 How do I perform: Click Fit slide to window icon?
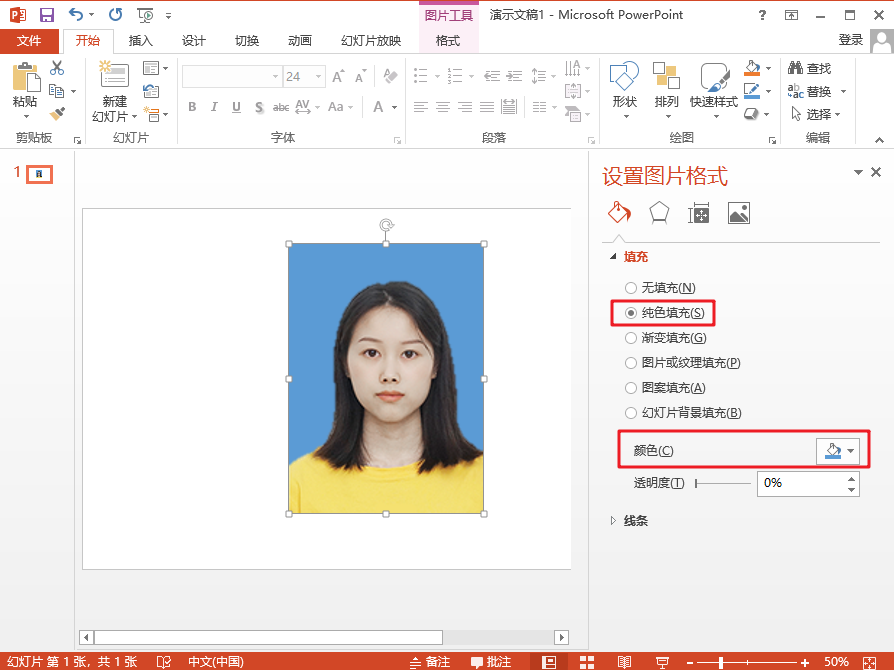pyautogui.click(x=869, y=662)
